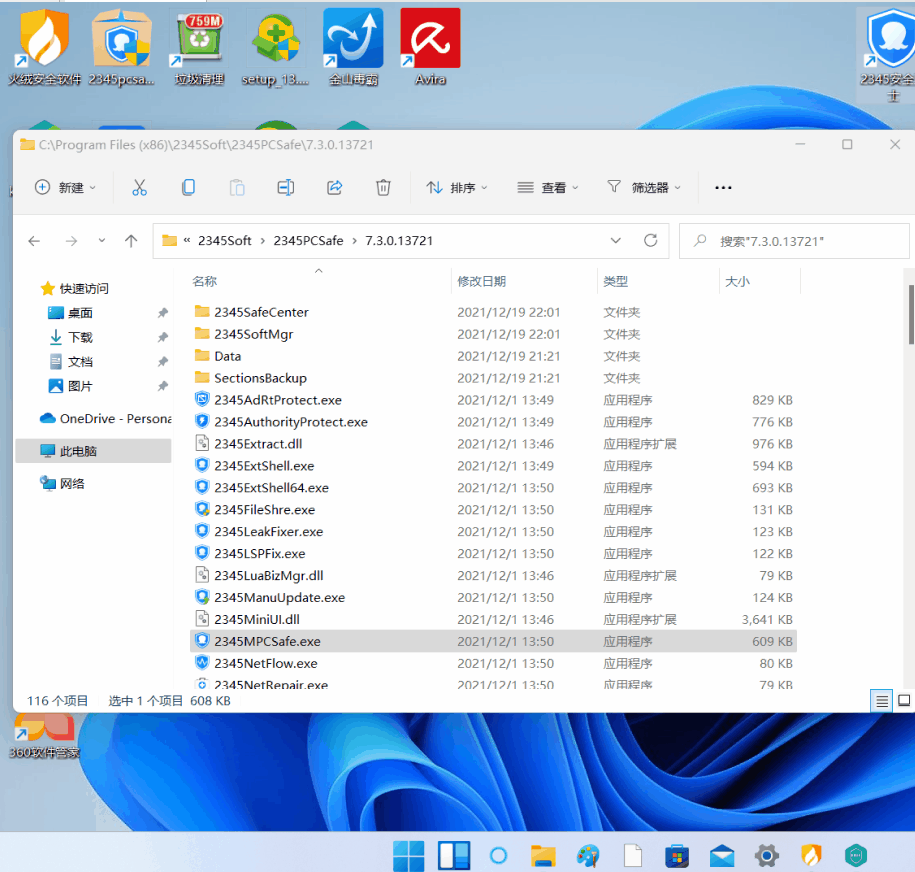Click the Rename icon in toolbar
The image size is (915, 872).
point(285,187)
